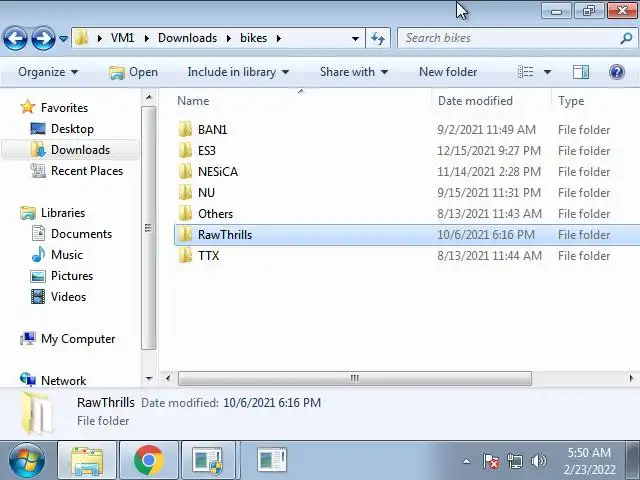Image resolution: width=640 pixels, height=480 pixels.
Task: Select Downloads in the address breadcrumb
Action: [x=187, y=38]
